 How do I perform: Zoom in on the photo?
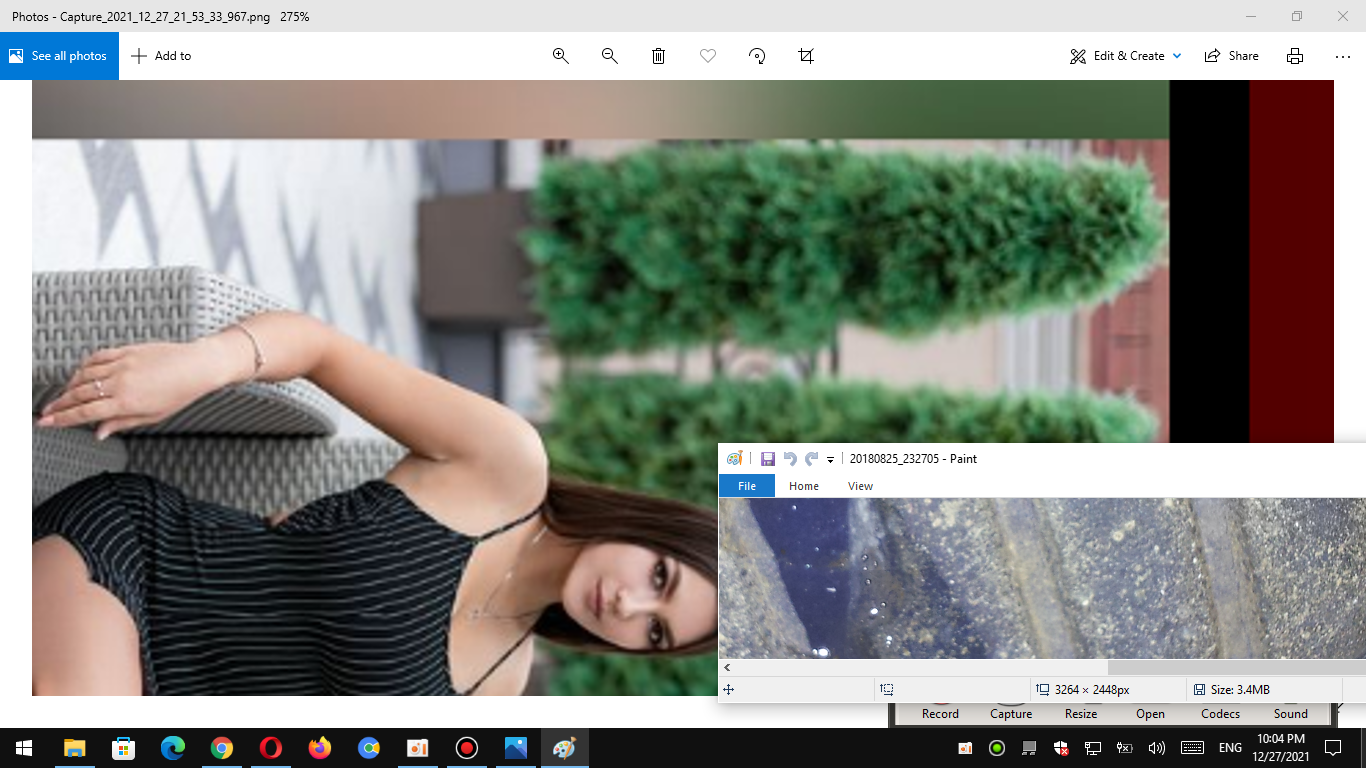coord(561,56)
